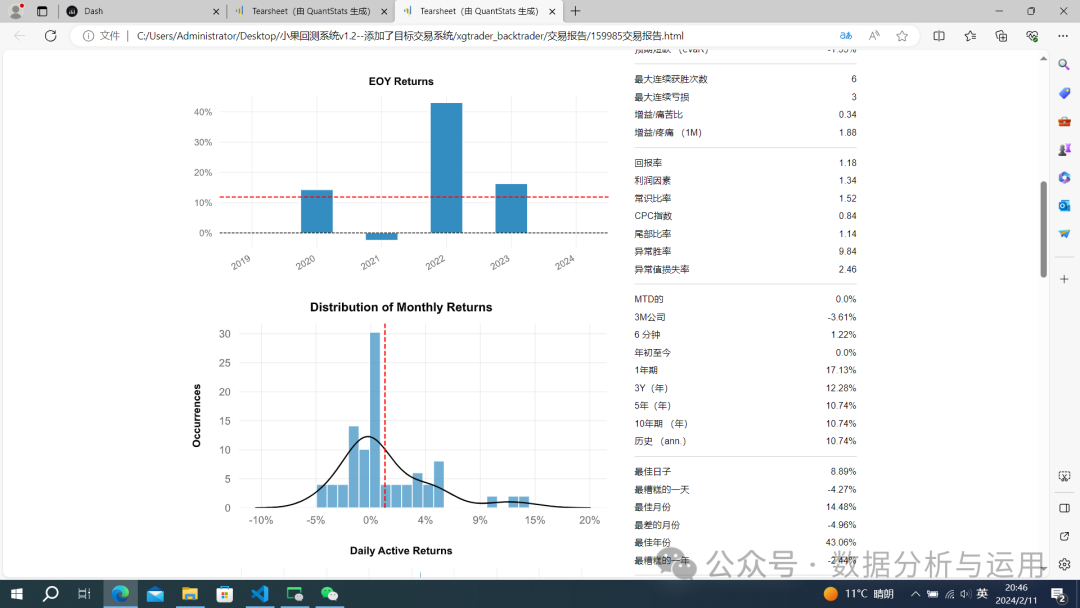Click the 43.06% best year value
1080x608 pixels.
tap(841, 543)
